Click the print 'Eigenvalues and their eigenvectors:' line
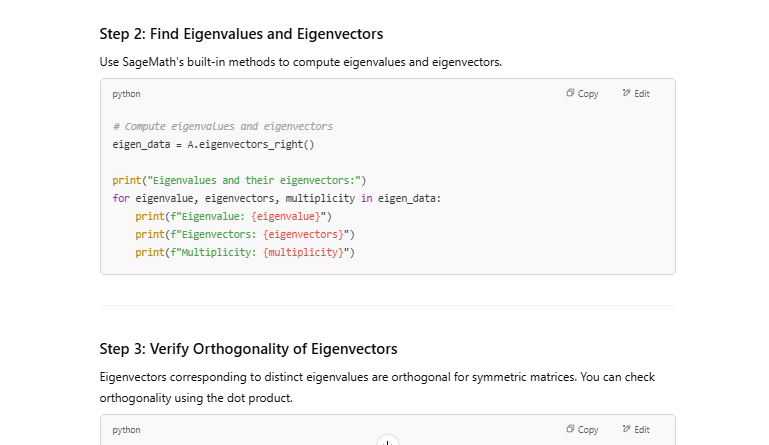 (x=240, y=181)
